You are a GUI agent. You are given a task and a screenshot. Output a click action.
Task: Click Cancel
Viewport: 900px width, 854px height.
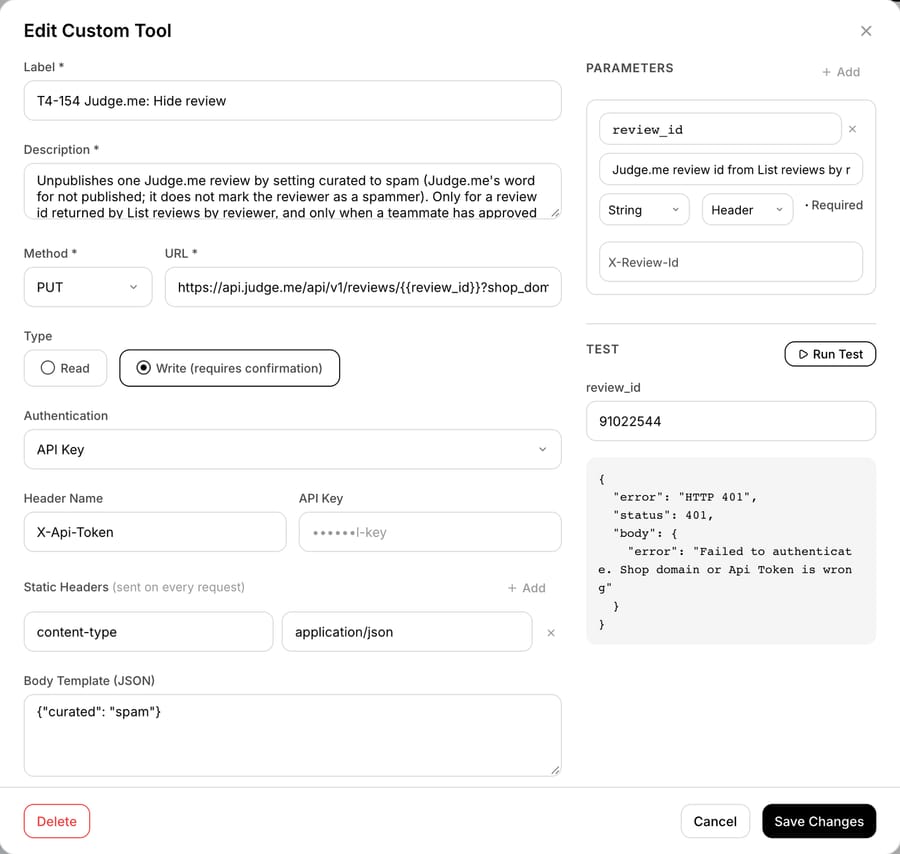pyautogui.click(x=715, y=821)
